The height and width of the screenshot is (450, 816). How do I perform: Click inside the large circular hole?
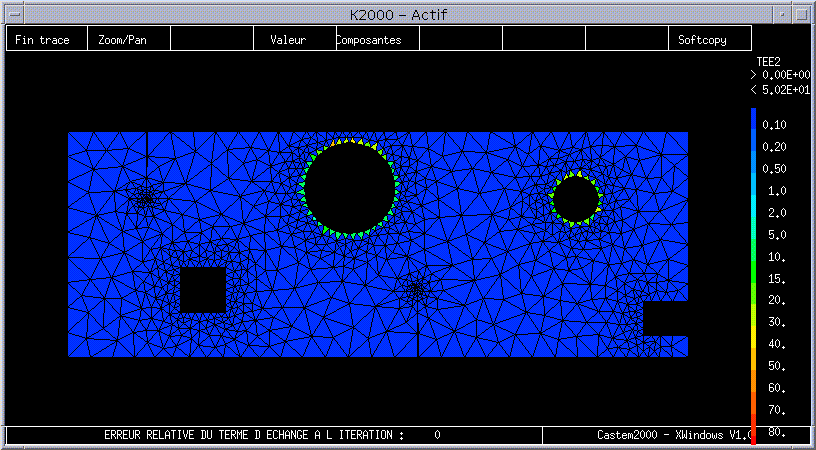(x=349, y=187)
